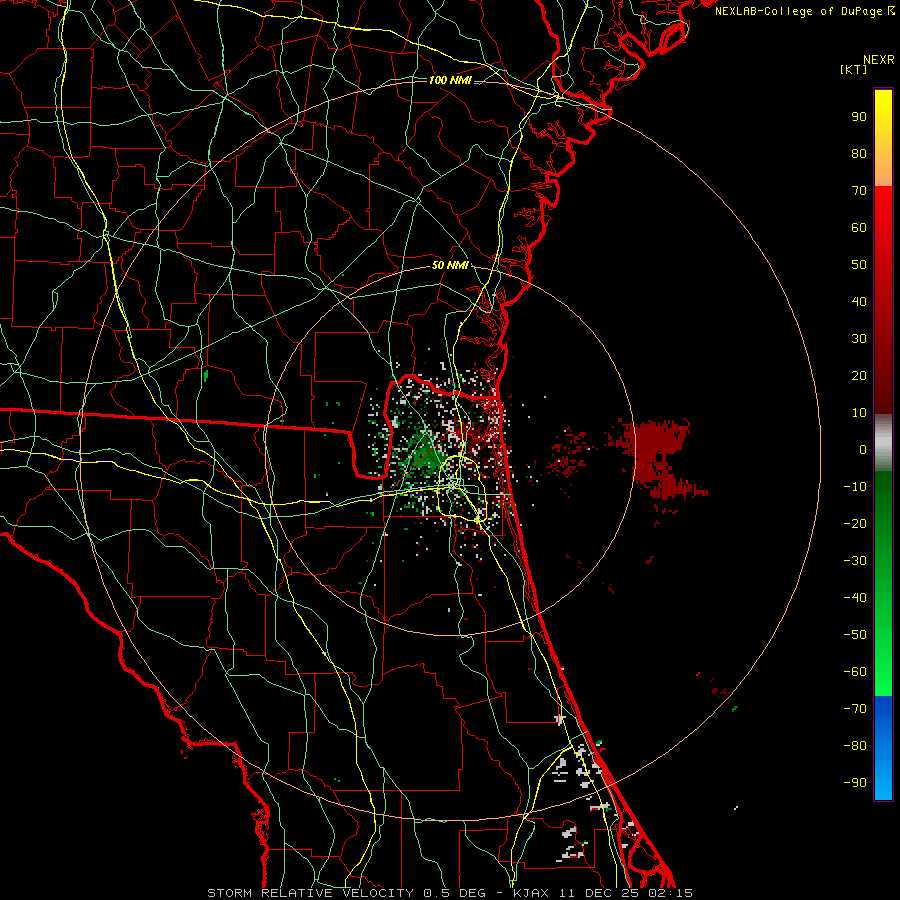
Task: Click the 90 value on the velocity scale
Action: pos(859,117)
